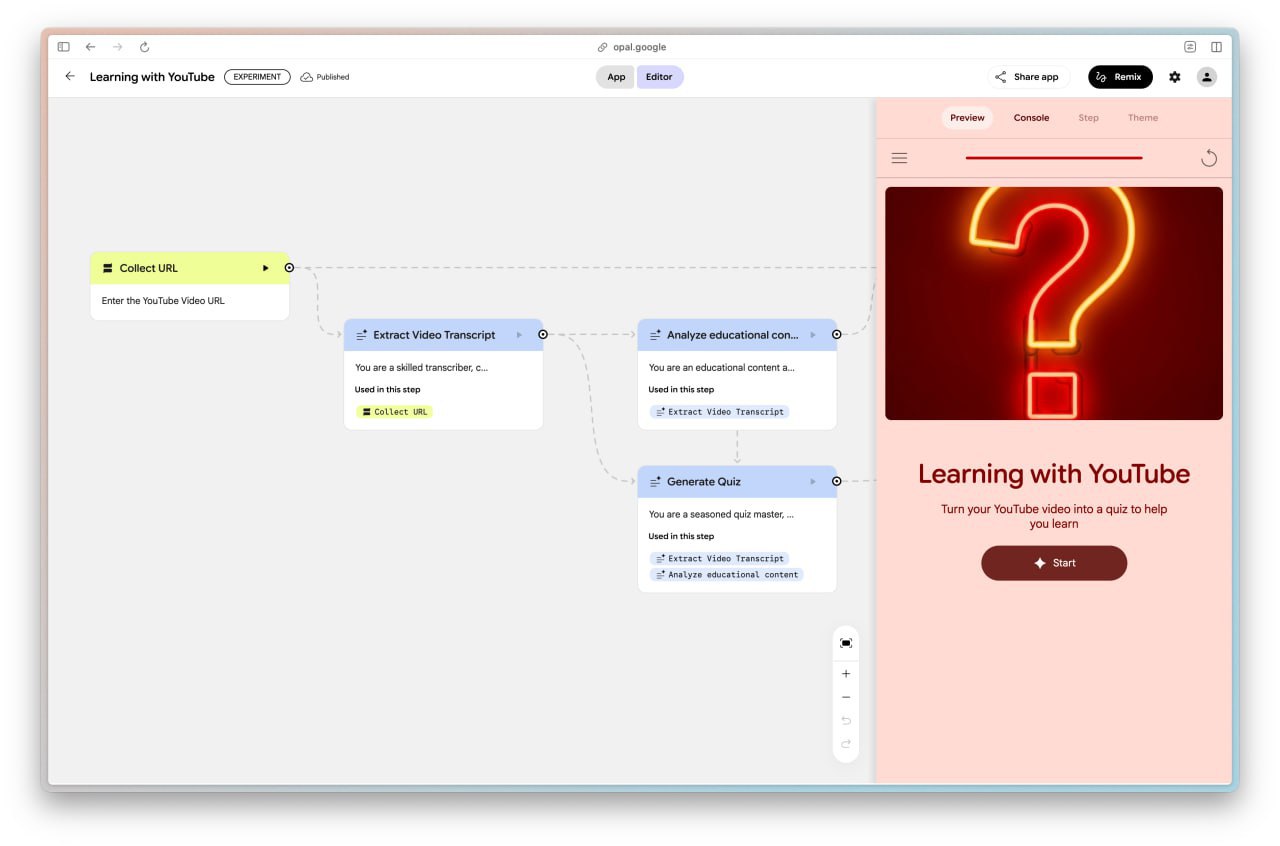
Task: Select the Preview tab
Action: (x=967, y=118)
